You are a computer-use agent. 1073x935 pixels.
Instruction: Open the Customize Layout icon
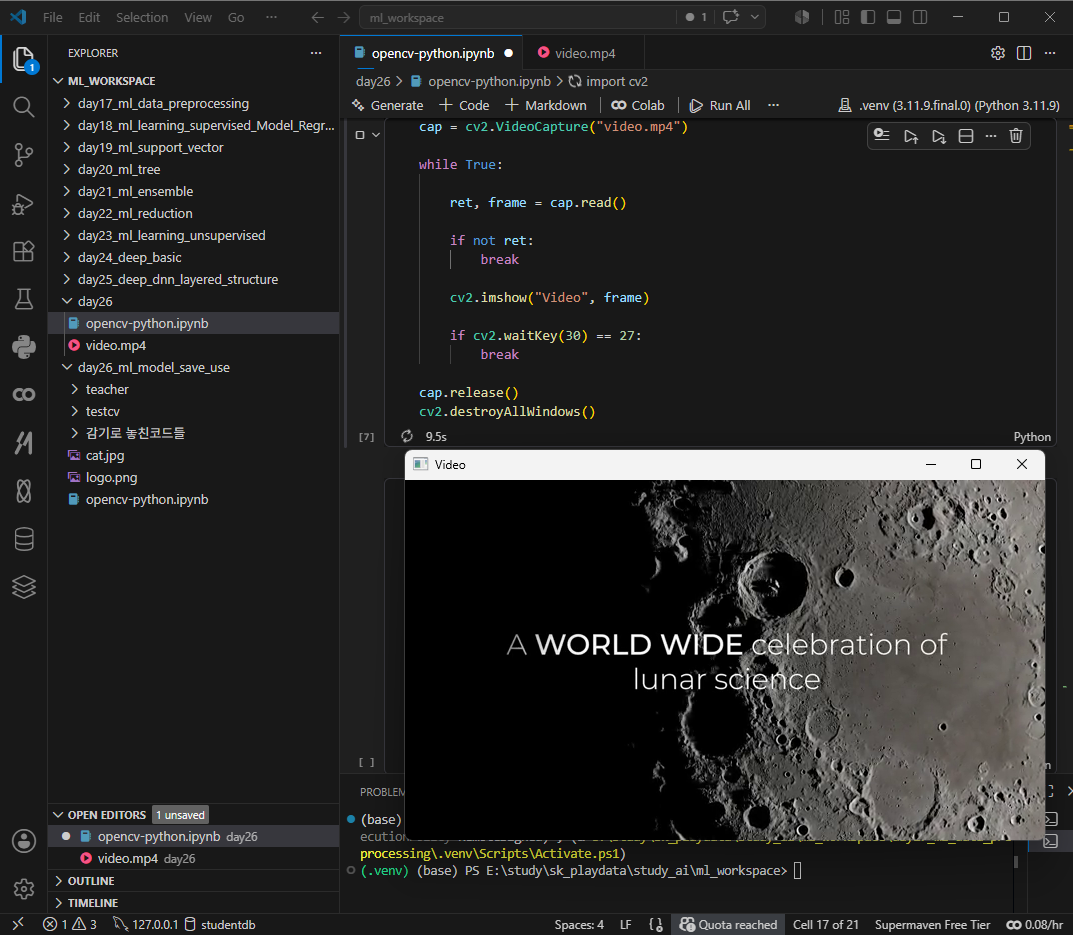[842, 17]
